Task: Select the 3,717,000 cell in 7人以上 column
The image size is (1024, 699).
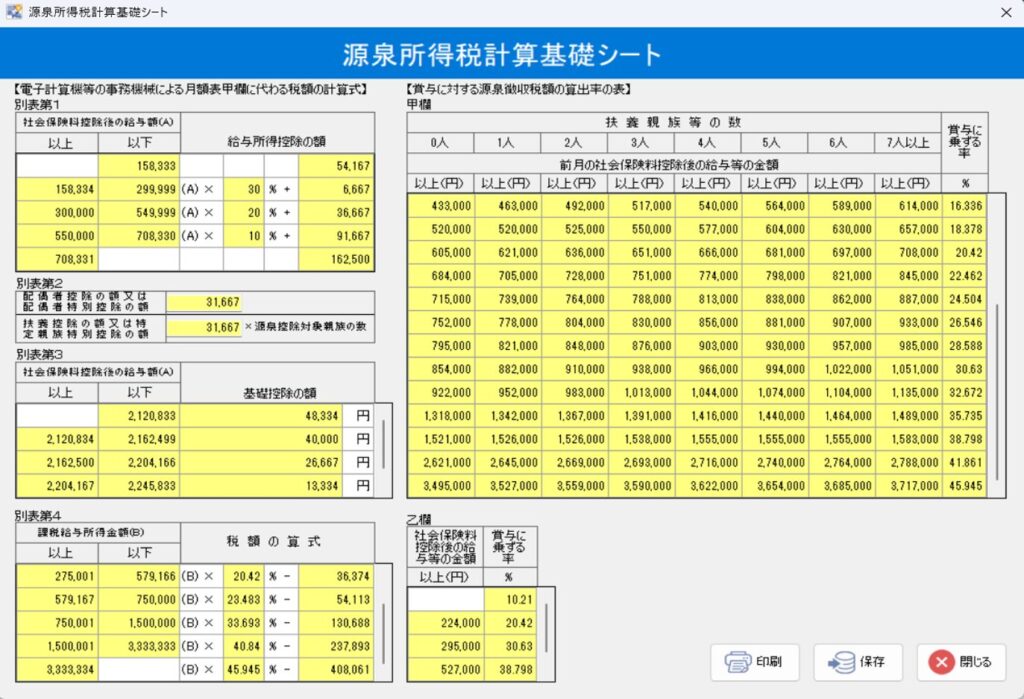Action: pos(908,486)
